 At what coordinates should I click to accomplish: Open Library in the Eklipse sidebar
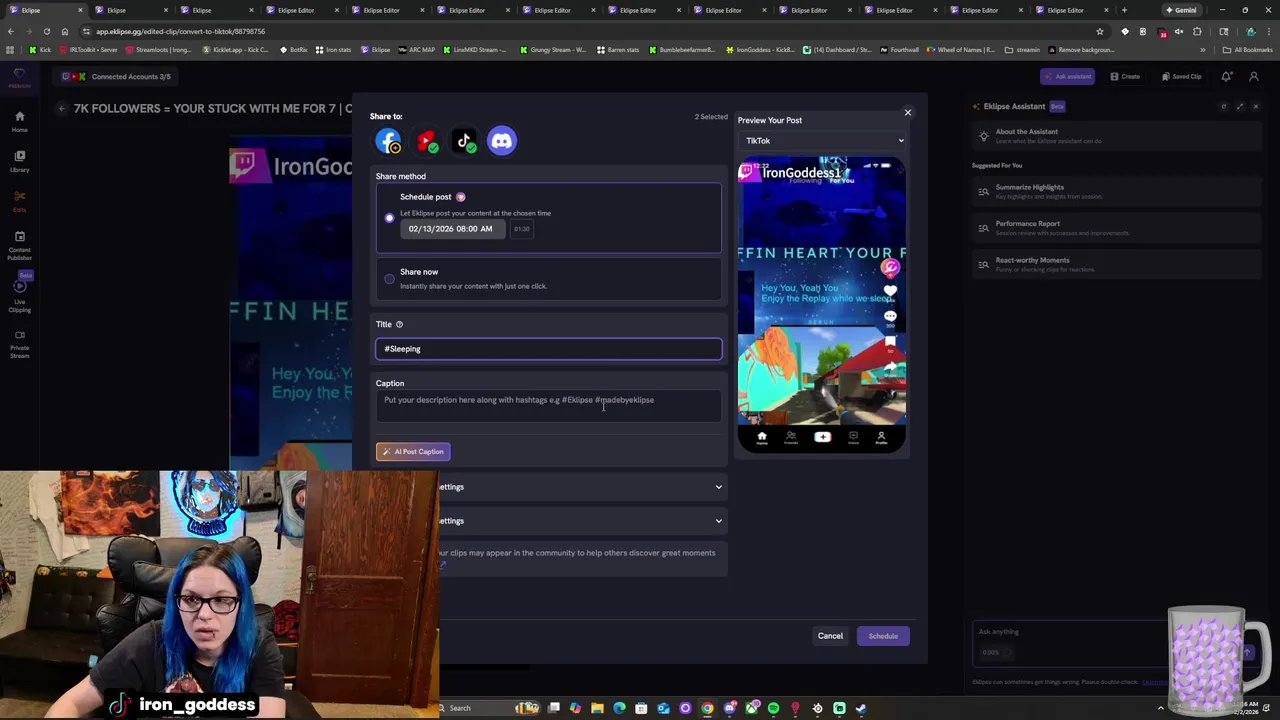tap(19, 161)
